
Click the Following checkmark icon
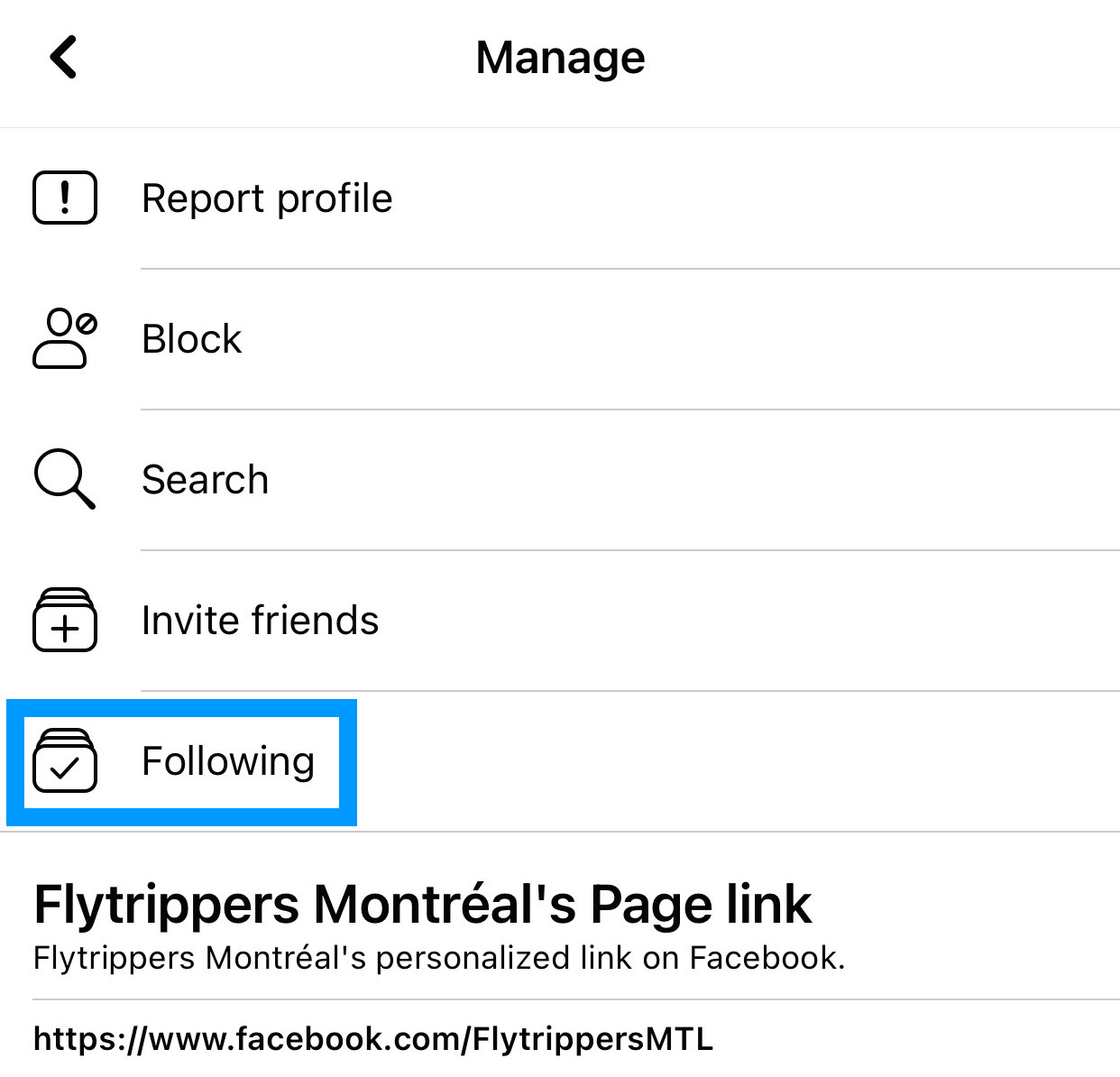pos(65,760)
